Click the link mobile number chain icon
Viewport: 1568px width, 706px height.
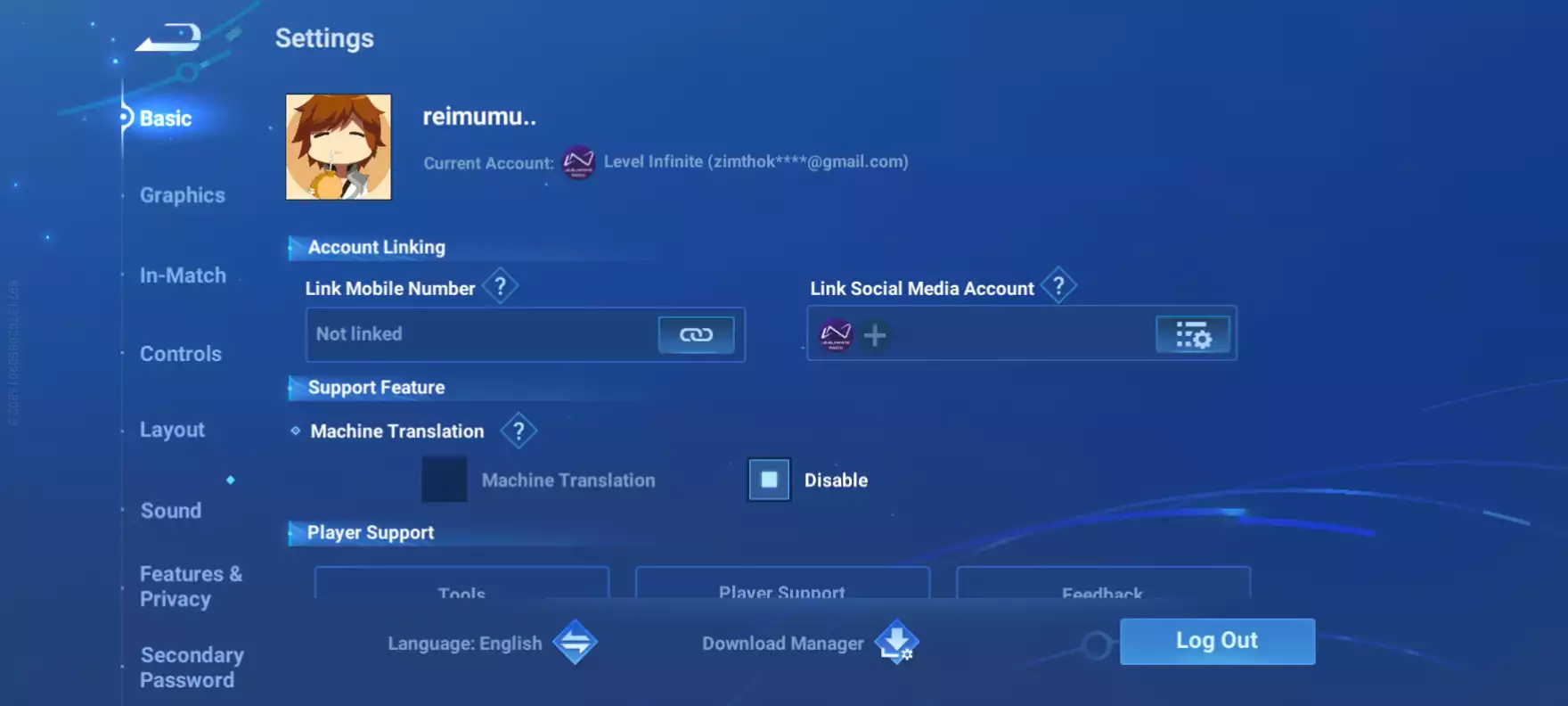coord(696,334)
